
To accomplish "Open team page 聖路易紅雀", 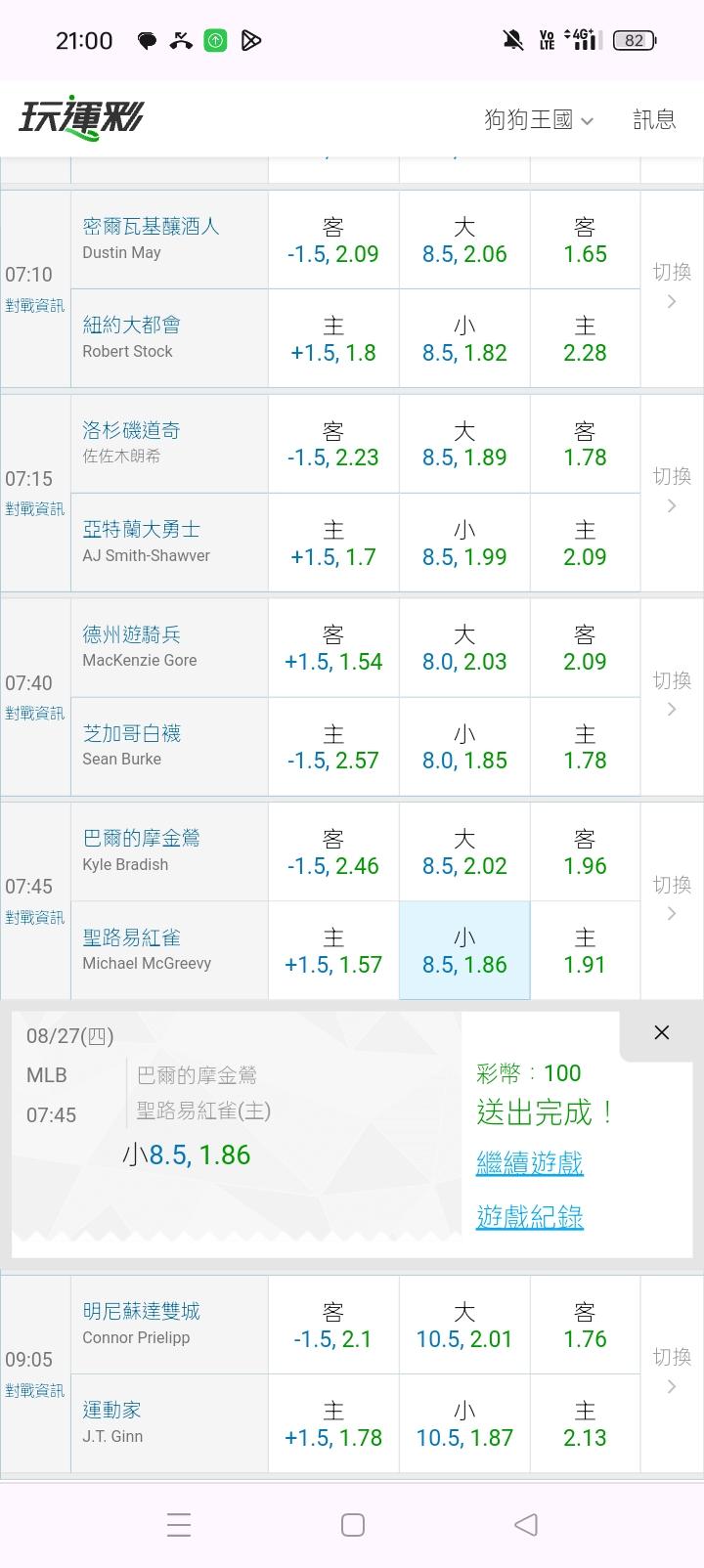I will (132, 937).
